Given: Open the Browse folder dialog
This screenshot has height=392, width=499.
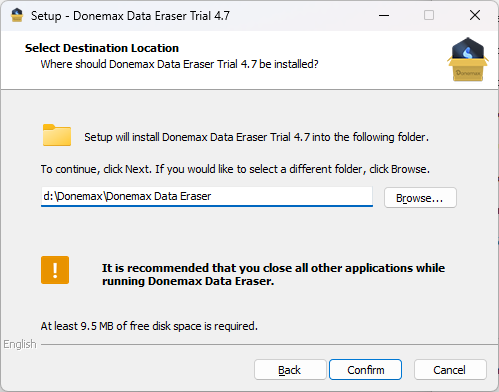Looking at the screenshot, I should 420,198.
